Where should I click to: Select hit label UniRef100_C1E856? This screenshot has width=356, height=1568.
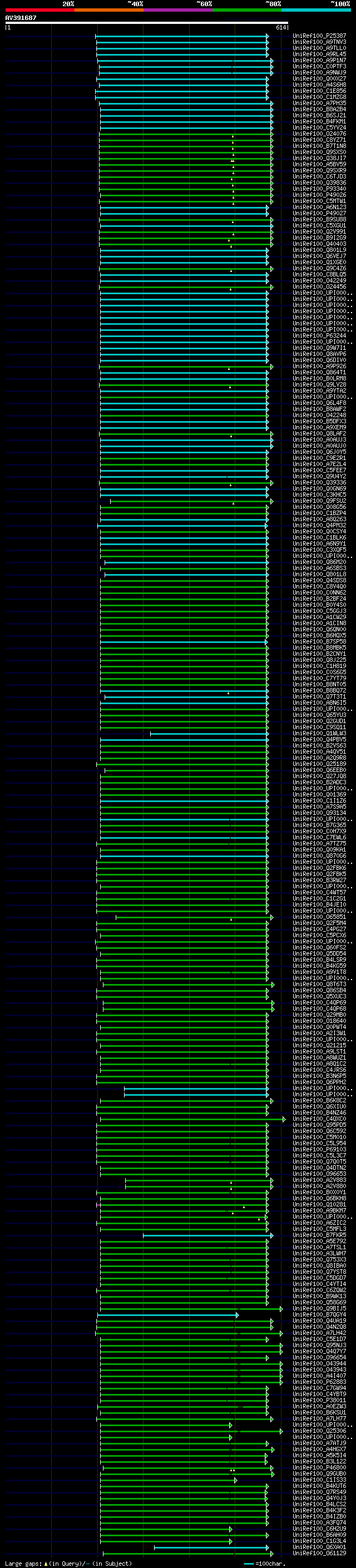319,91
